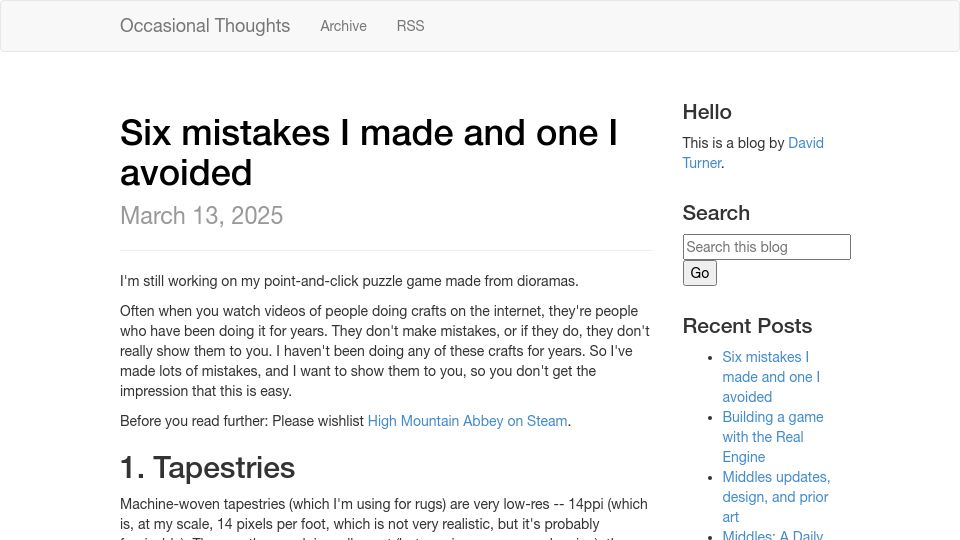Click the March 13, 2025 date

pos(201,216)
